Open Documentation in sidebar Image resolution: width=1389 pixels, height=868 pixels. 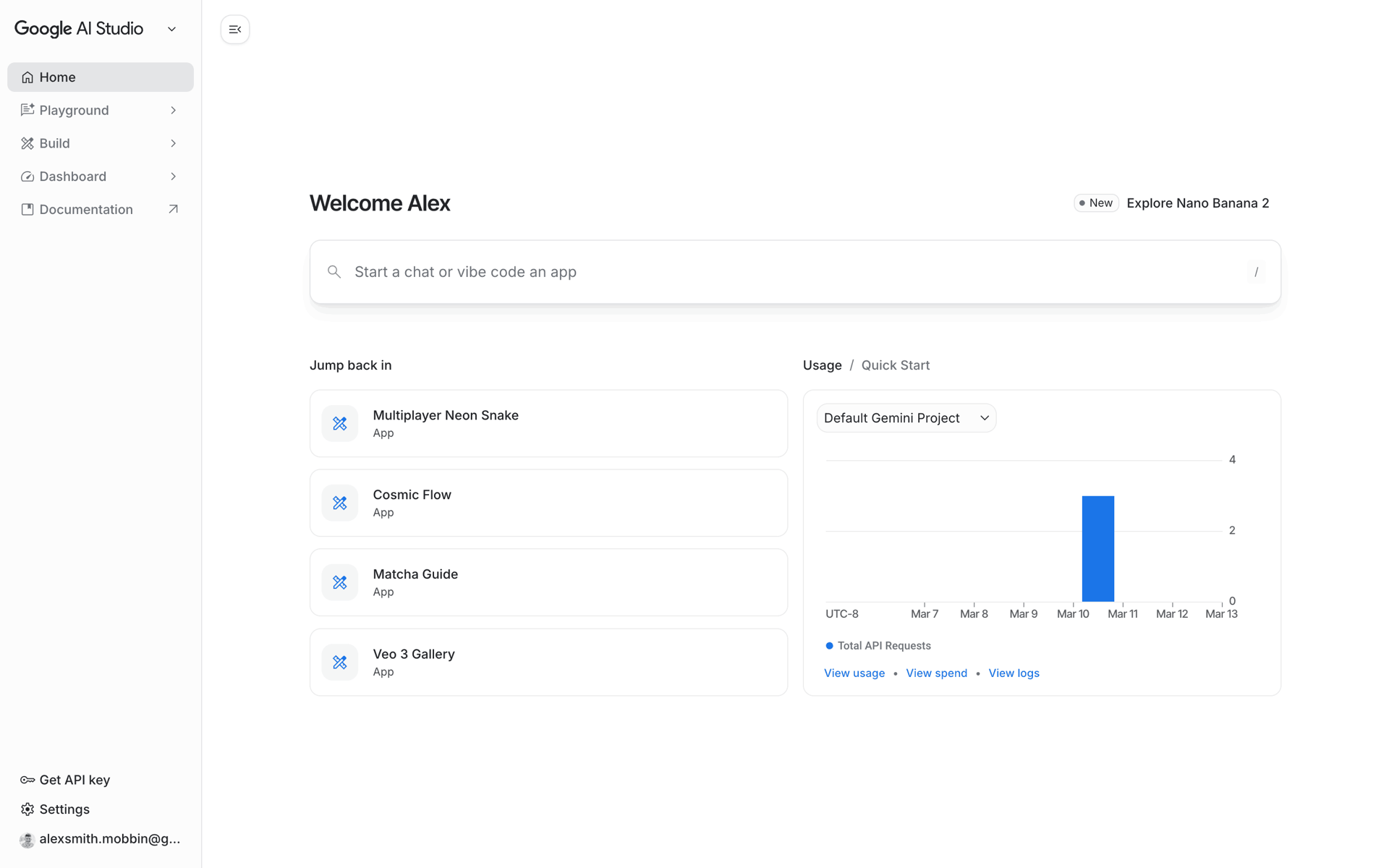point(101,209)
